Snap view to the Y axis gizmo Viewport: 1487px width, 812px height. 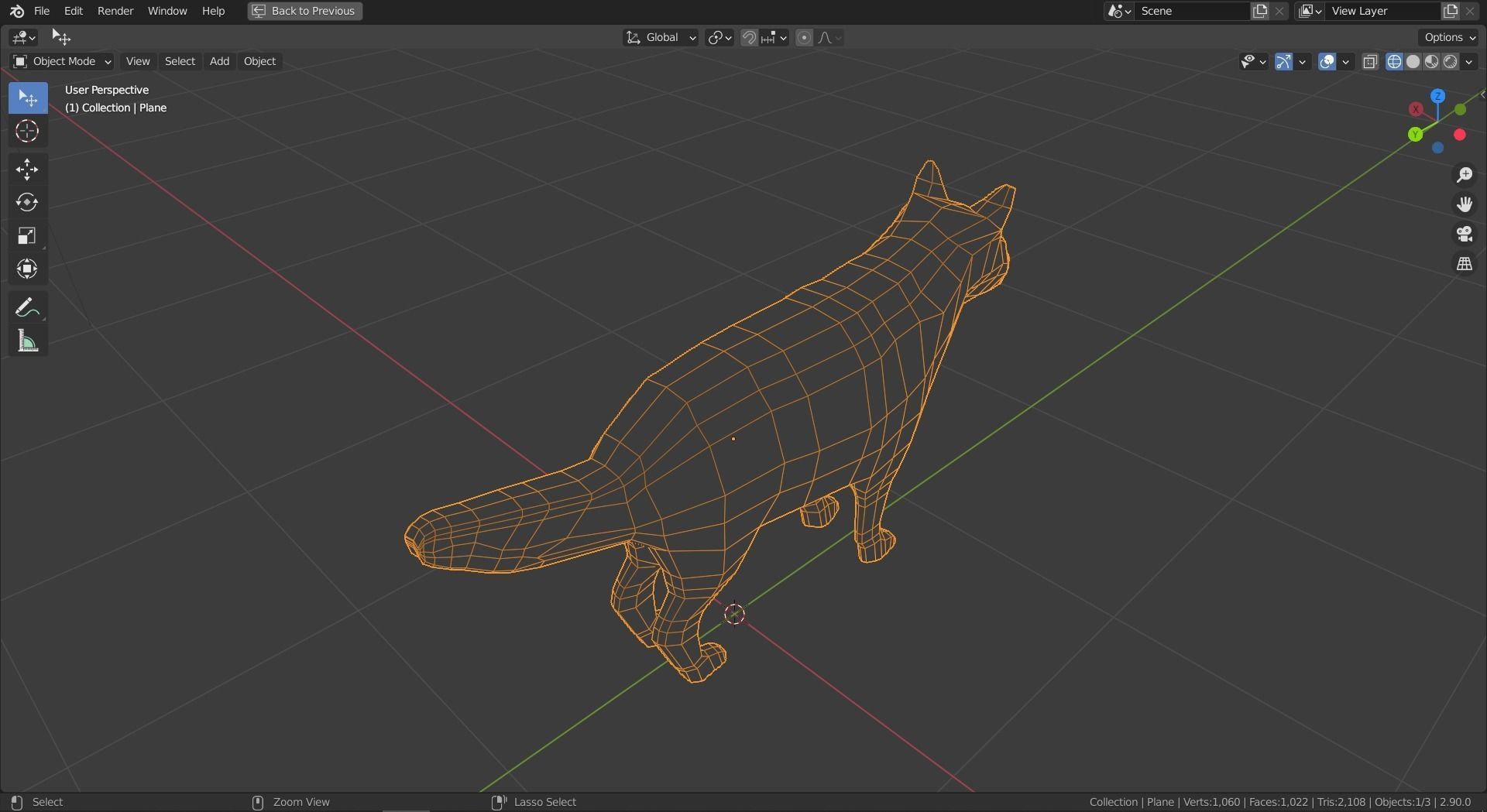1416,135
